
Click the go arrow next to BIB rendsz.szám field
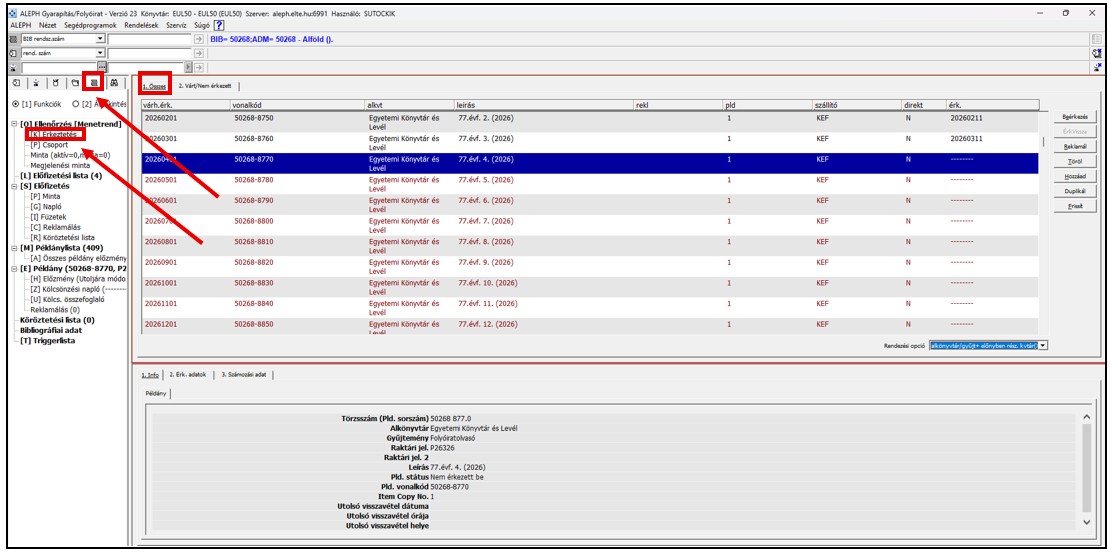[x=199, y=39]
